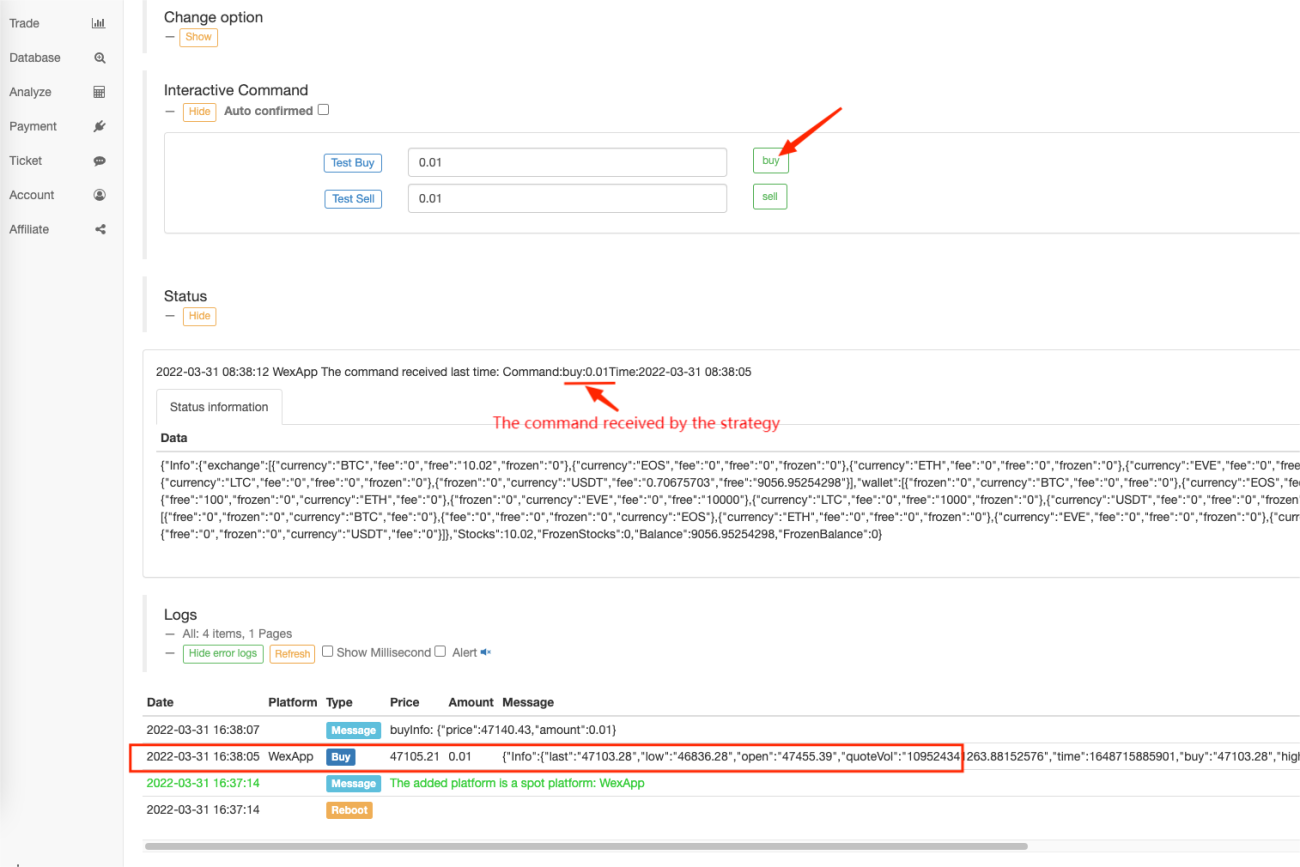Click the green sell button

coord(770,197)
